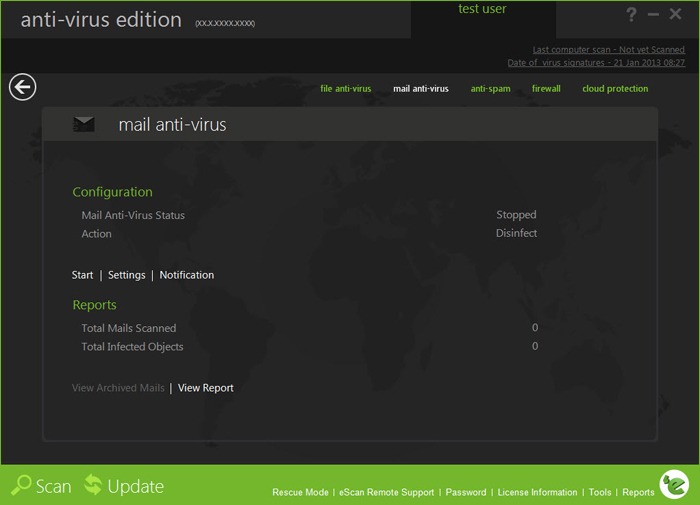Click the Total Mails Scanned count
This screenshot has width=700, height=505.
point(535,328)
